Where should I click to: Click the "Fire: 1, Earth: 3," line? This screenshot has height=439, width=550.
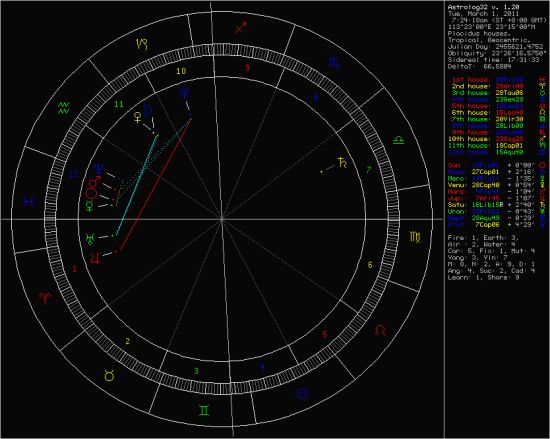pos(483,238)
